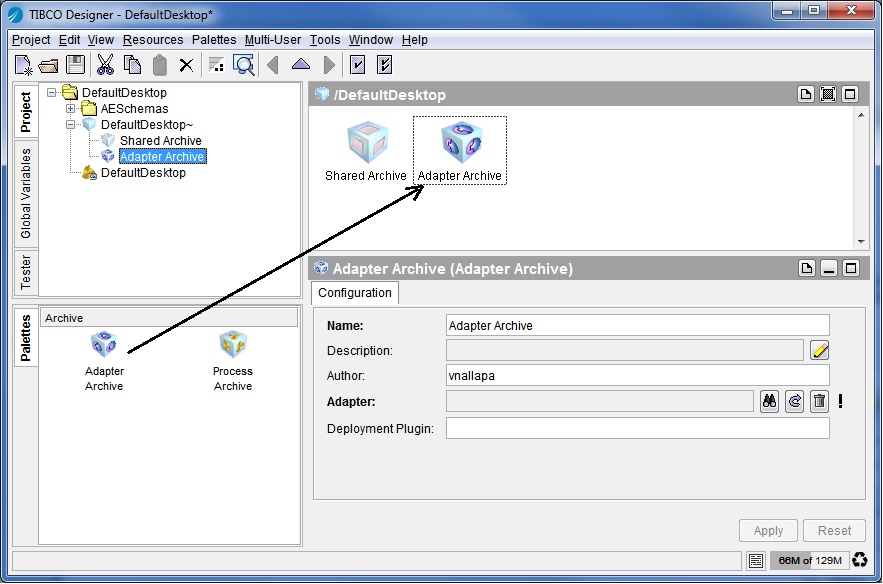Maximize the Adapter Archive configuration panel
This screenshot has width=883, height=584.
tap(851, 268)
